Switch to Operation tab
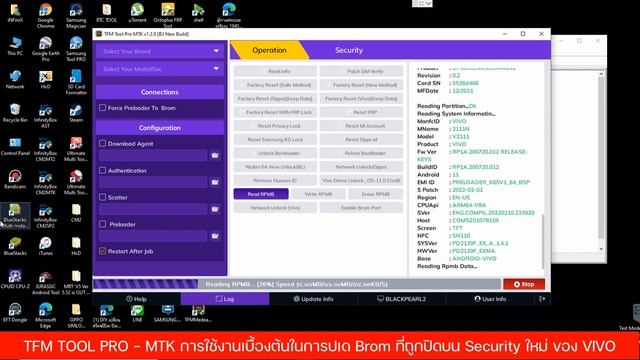Viewport: 640px width, 360px height. tap(269, 50)
